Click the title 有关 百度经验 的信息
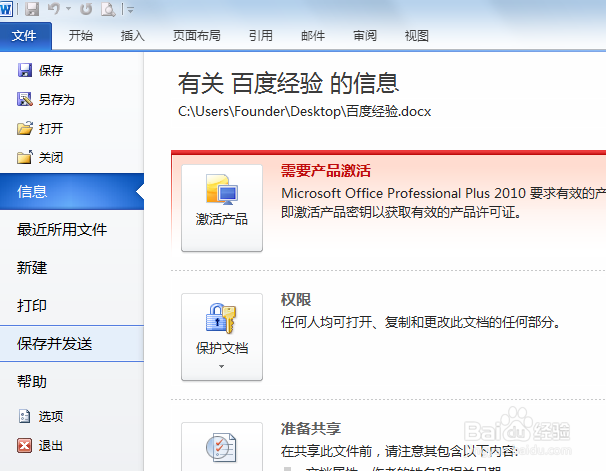Screen dimensions: 606x471 [288, 83]
